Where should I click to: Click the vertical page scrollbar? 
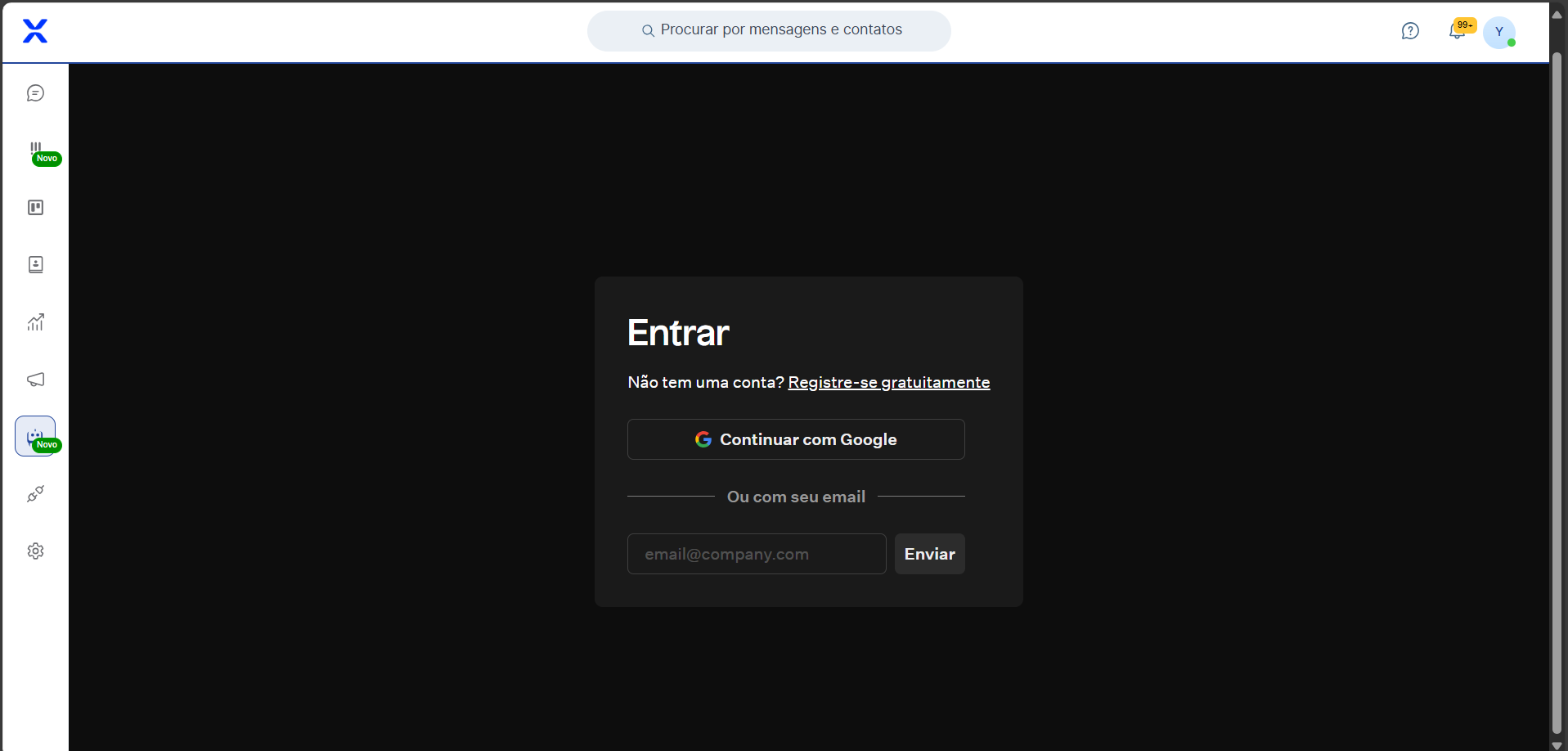(x=1557, y=393)
